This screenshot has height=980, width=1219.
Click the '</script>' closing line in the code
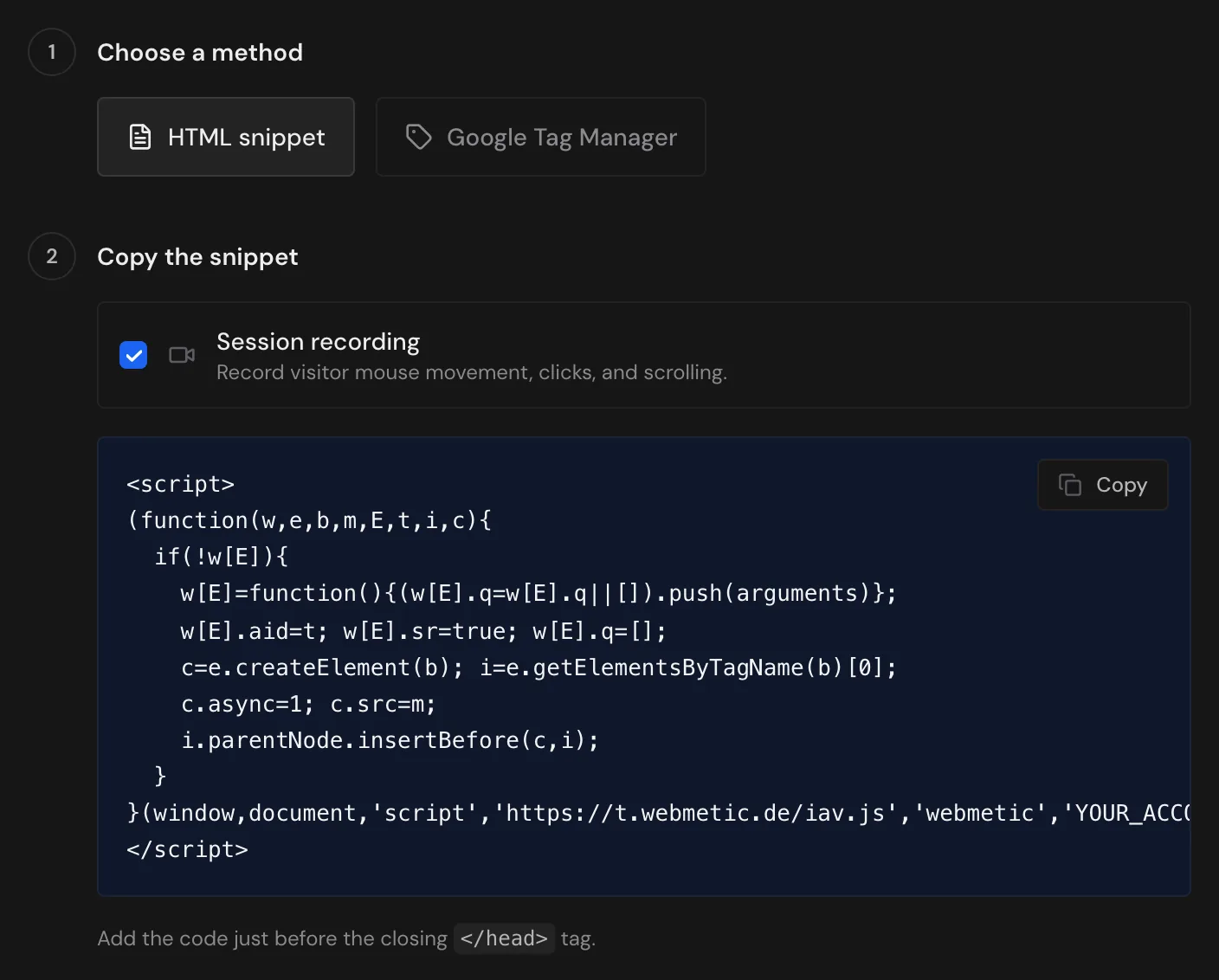(187, 849)
